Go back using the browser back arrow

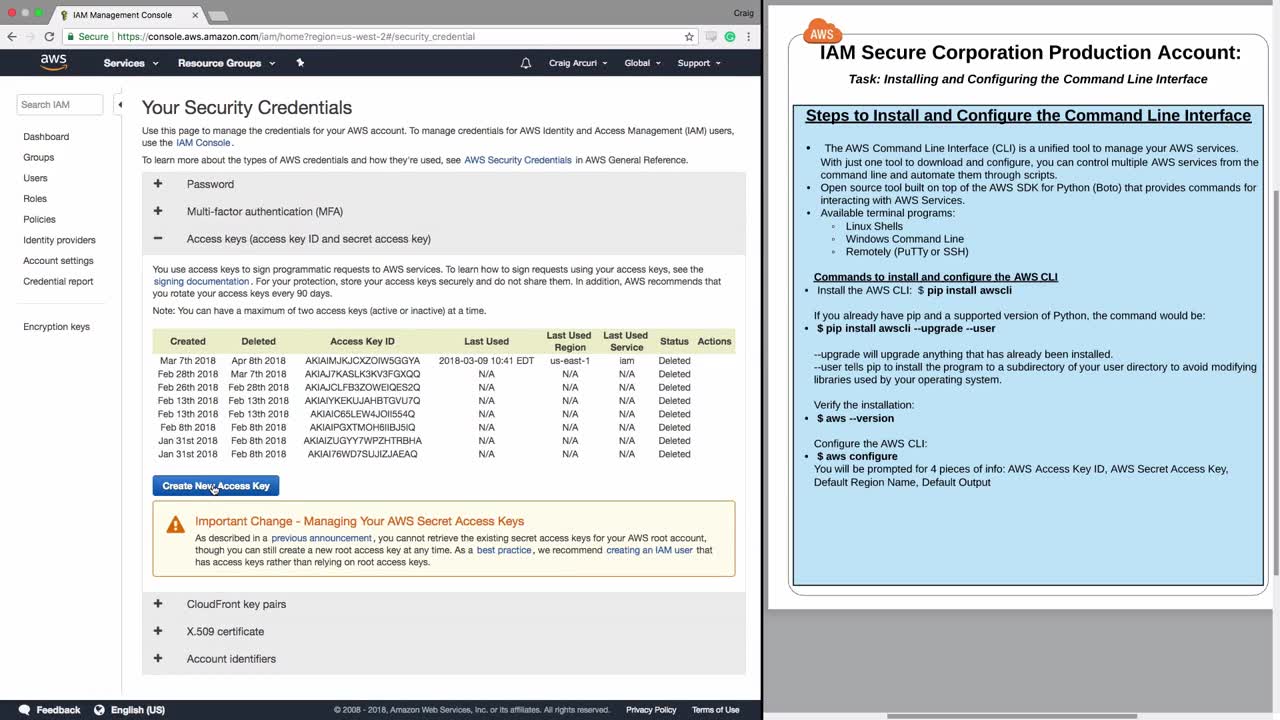12,37
